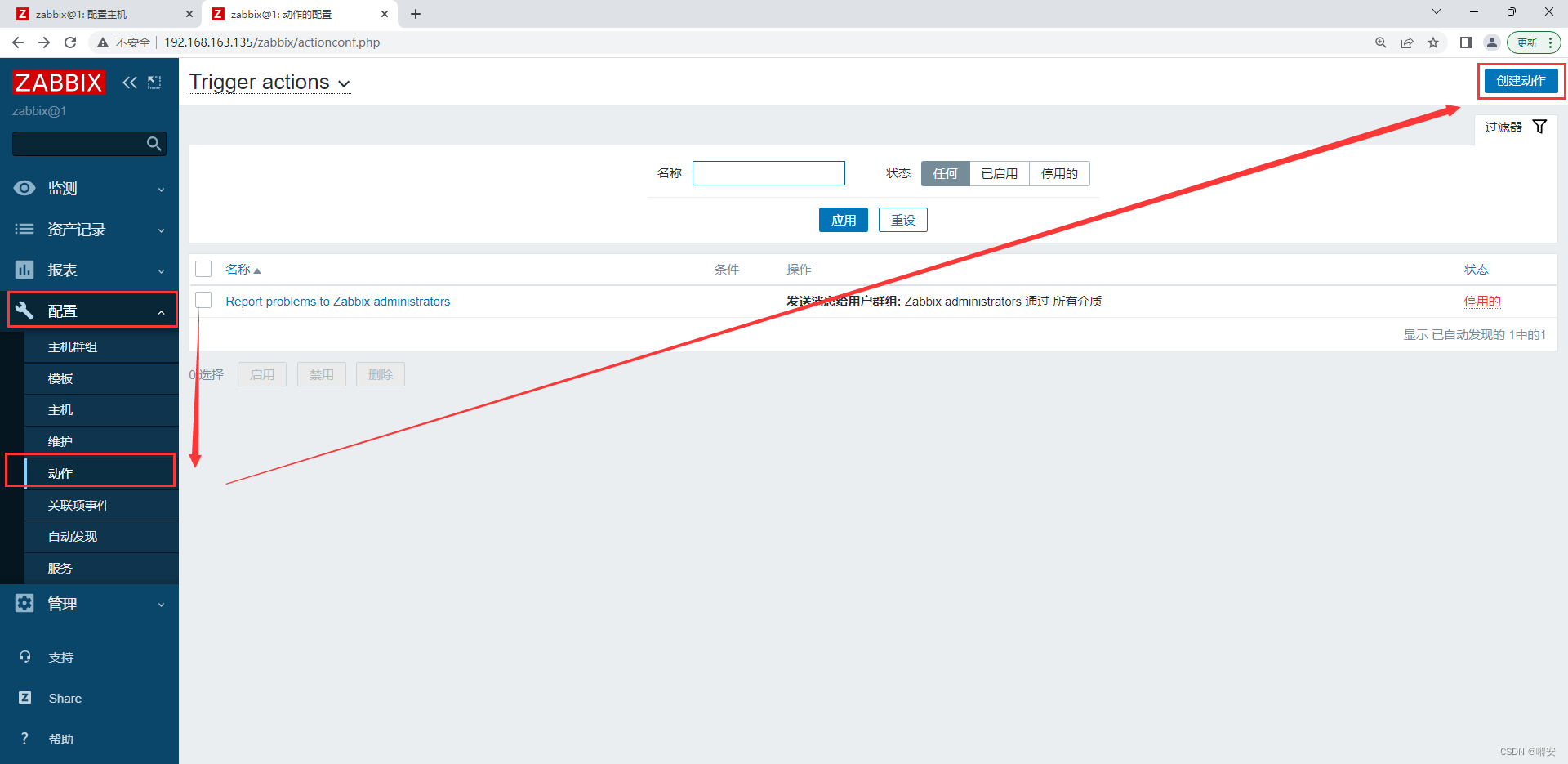
Task: Tick checkbox for Report problems to Zabbix administrators
Action: pos(203,300)
